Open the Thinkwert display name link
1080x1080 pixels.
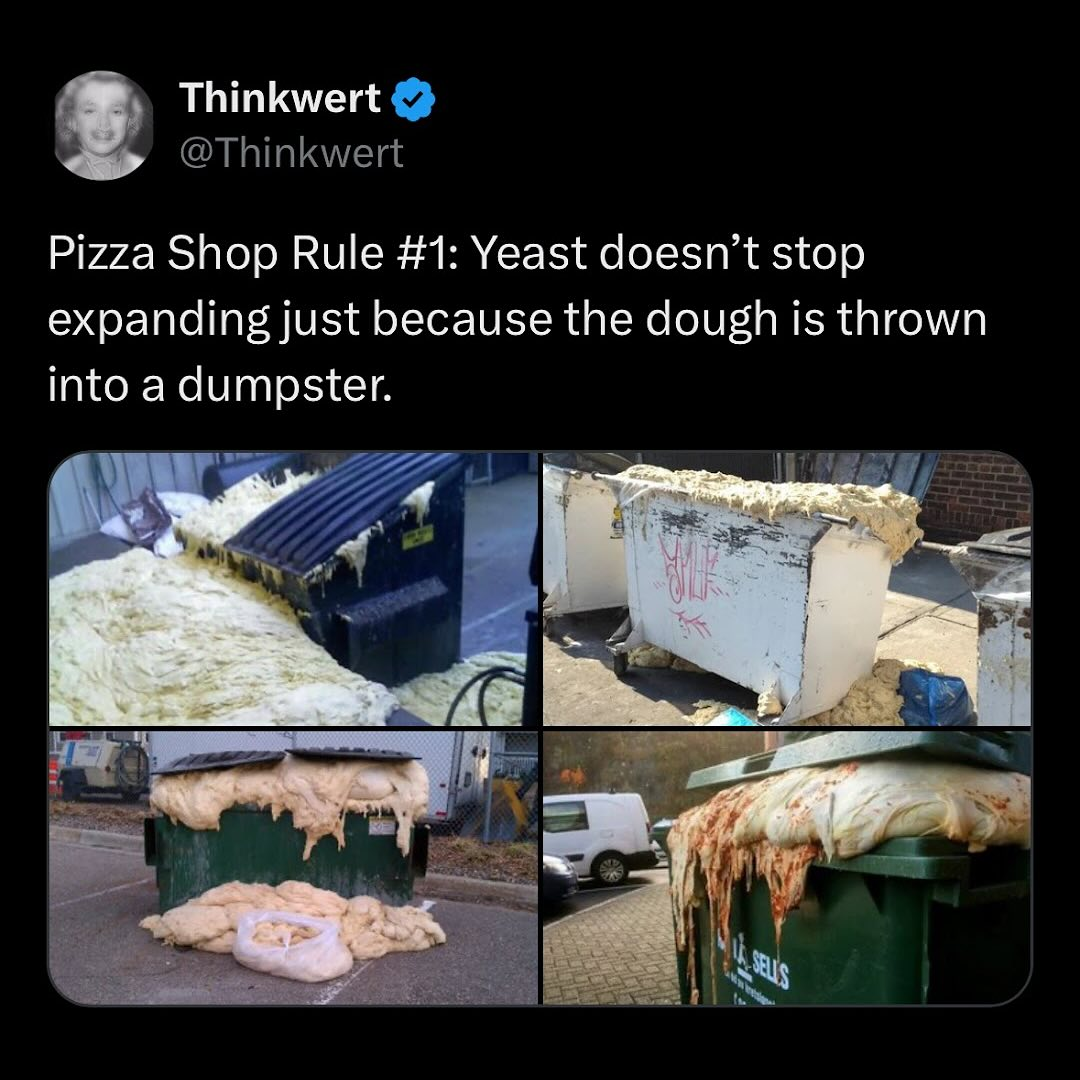click(x=280, y=97)
